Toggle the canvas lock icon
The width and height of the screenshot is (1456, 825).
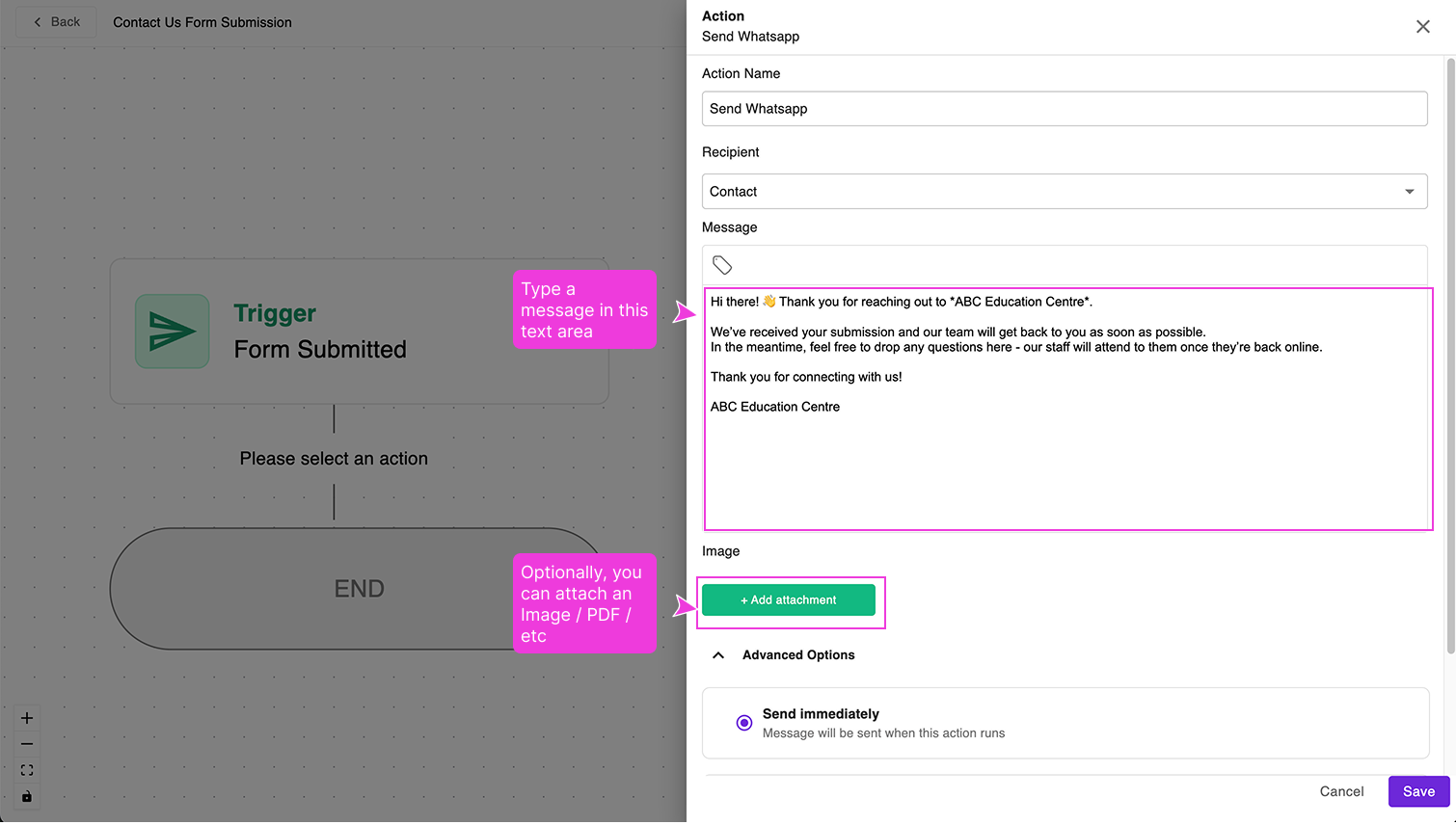(26, 796)
